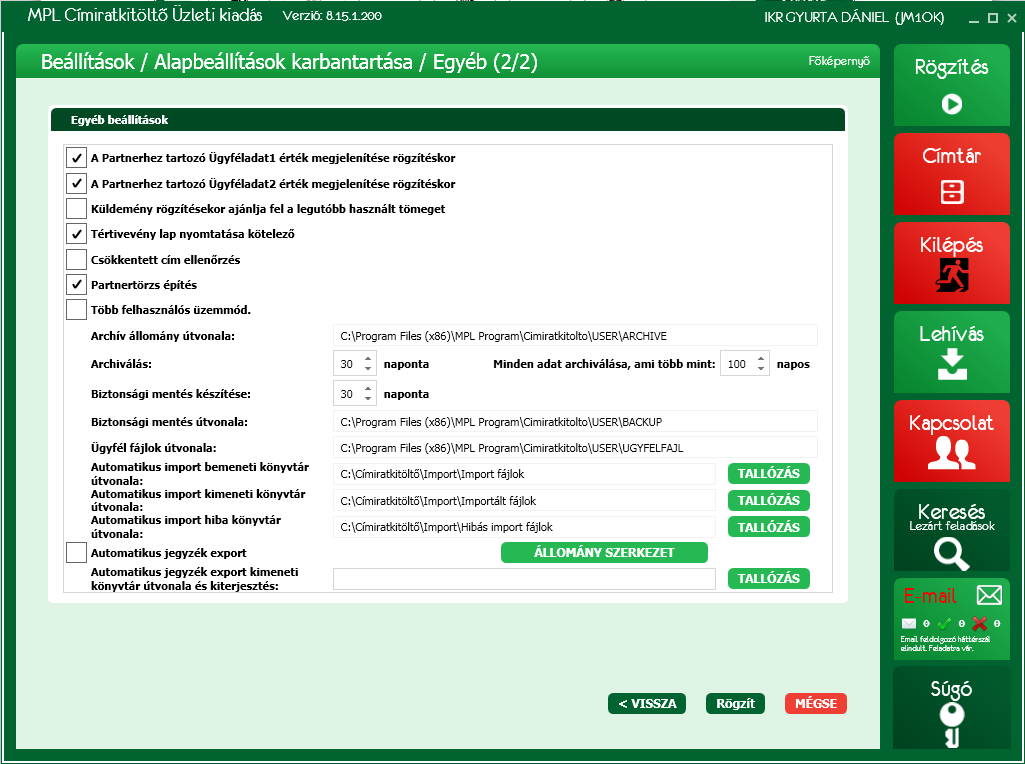Click user name IKR GYURTA DÁNIEL
The image size is (1025, 764).
point(826,18)
